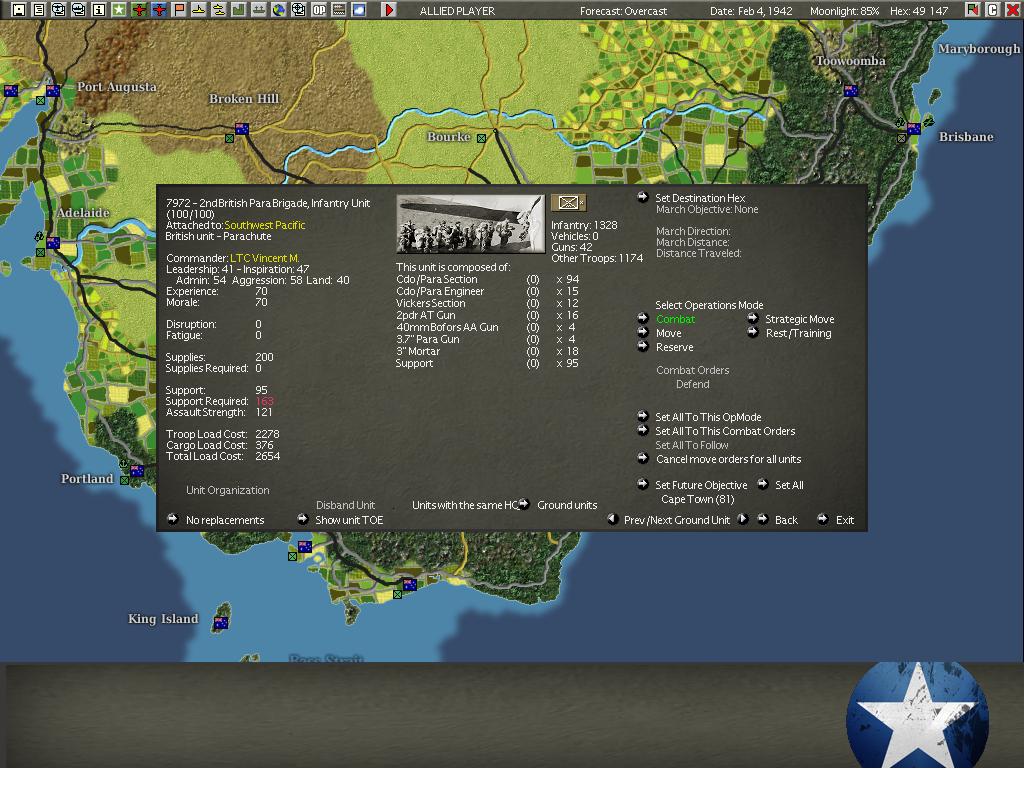Image resolution: width=1024 pixels, height=786 pixels.
Task: Select the King Island base flag
Action: [x=221, y=622]
